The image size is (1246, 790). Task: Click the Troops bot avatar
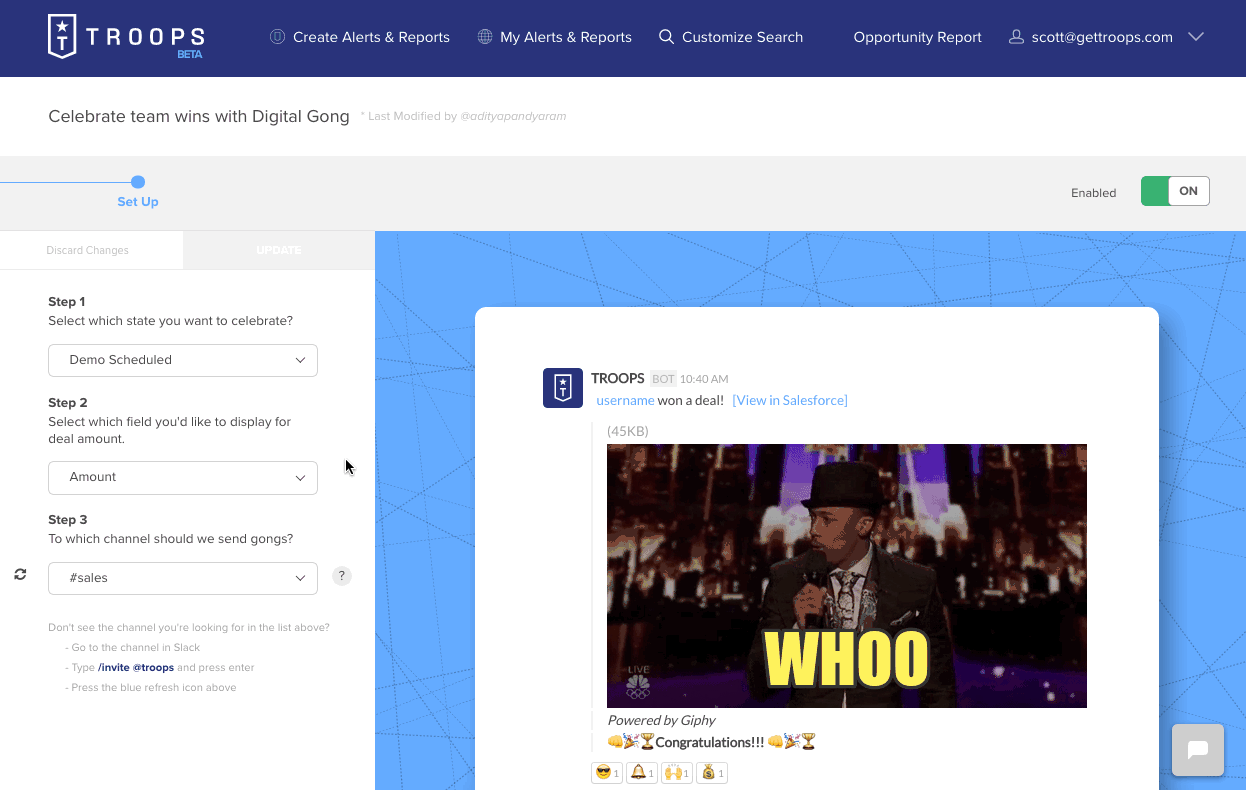563,388
